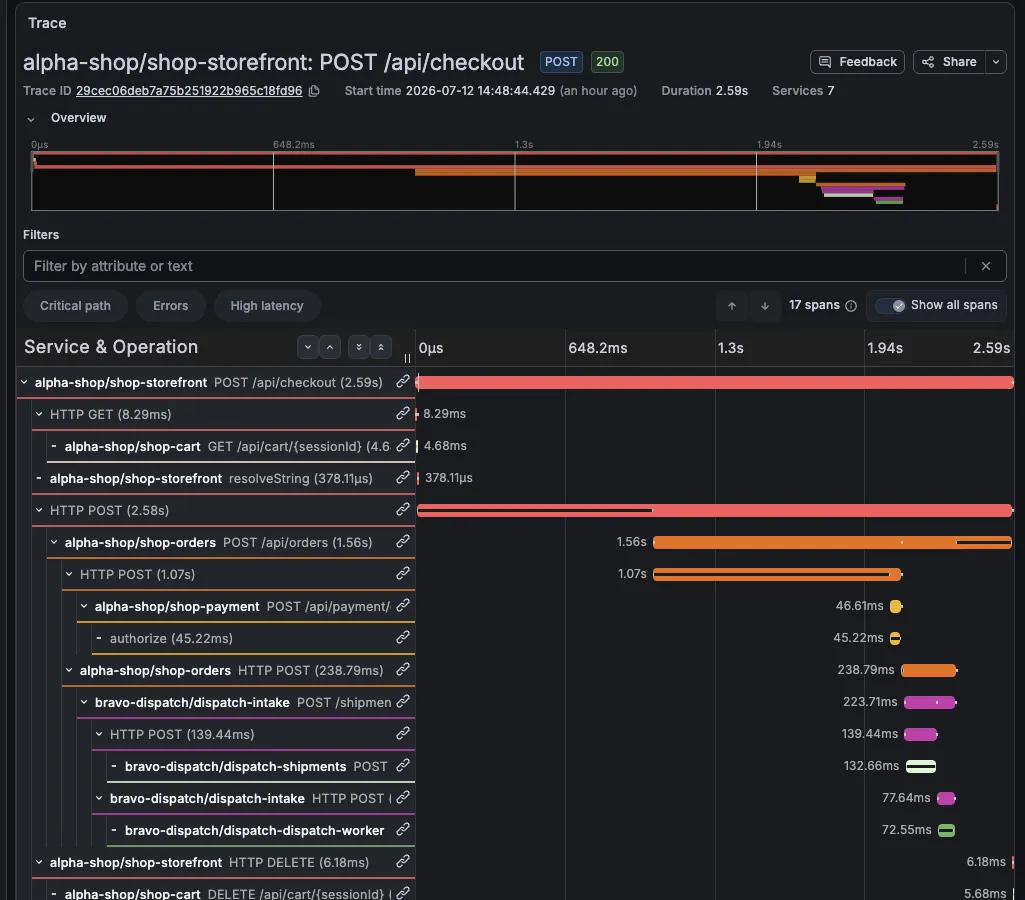Expand all spans (double down chevron)
This screenshot has width=1025, height=900.
(x=359, y=347)
